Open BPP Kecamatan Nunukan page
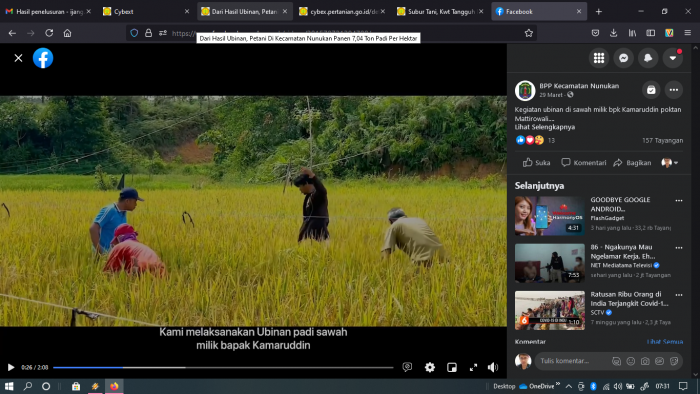The width and height of the screenshot is (700, 394). click(579, 86)
